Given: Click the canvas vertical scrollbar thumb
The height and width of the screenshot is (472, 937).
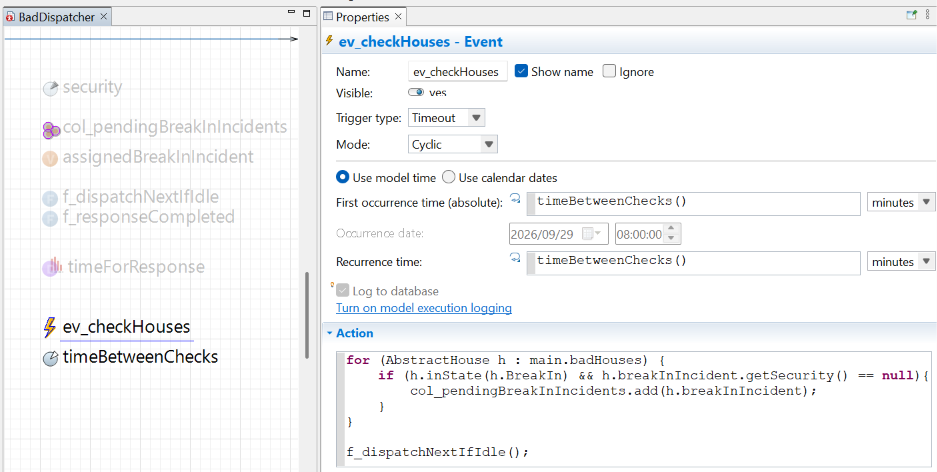Looking at the screenshot, I should (307, 315).
